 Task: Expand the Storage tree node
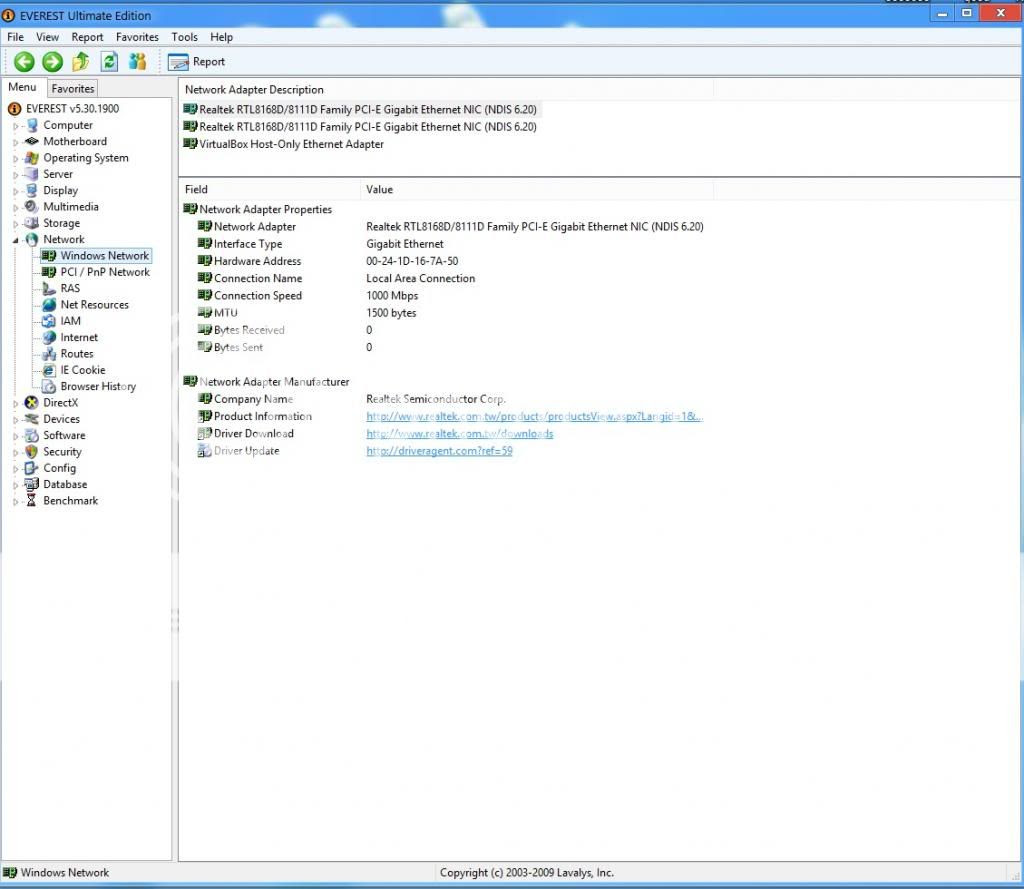16,224
